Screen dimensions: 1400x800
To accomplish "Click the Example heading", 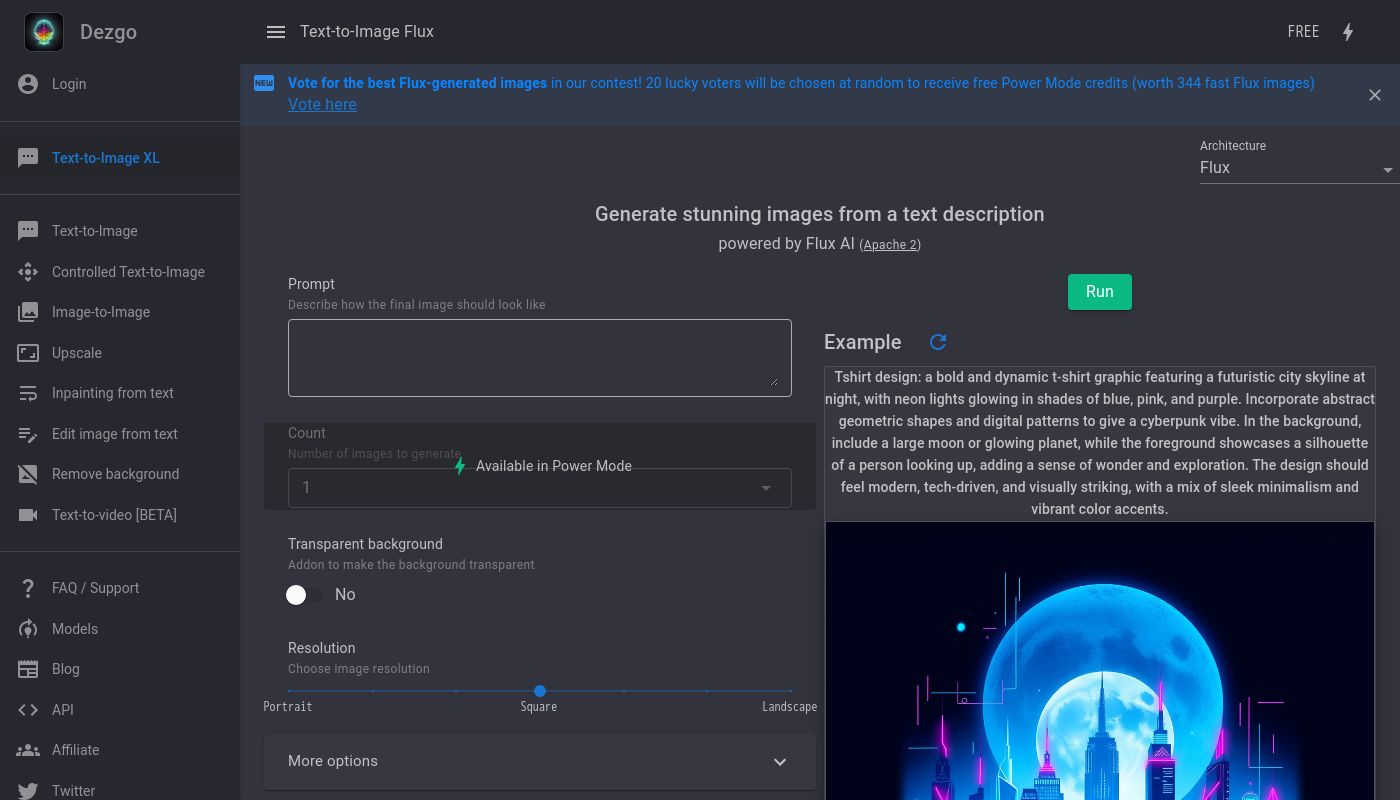I will (863, 342).
